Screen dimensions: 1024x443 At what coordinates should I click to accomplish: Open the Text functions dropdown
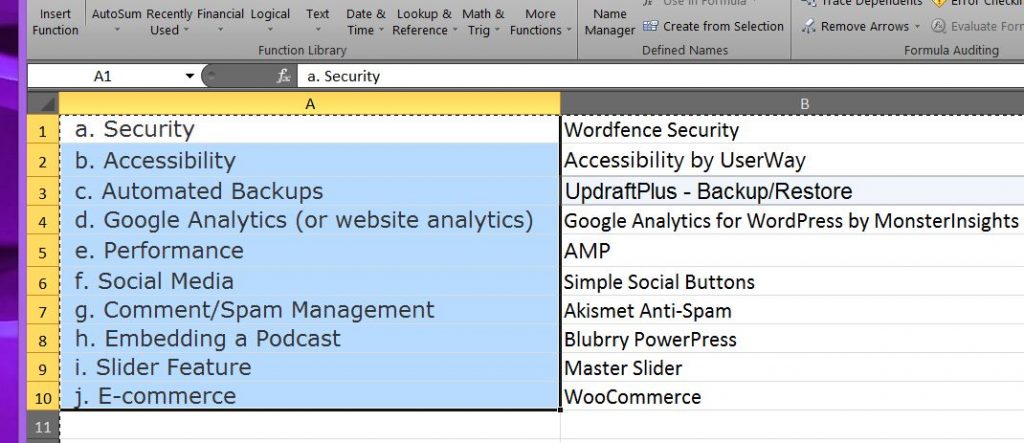[318, 22]
